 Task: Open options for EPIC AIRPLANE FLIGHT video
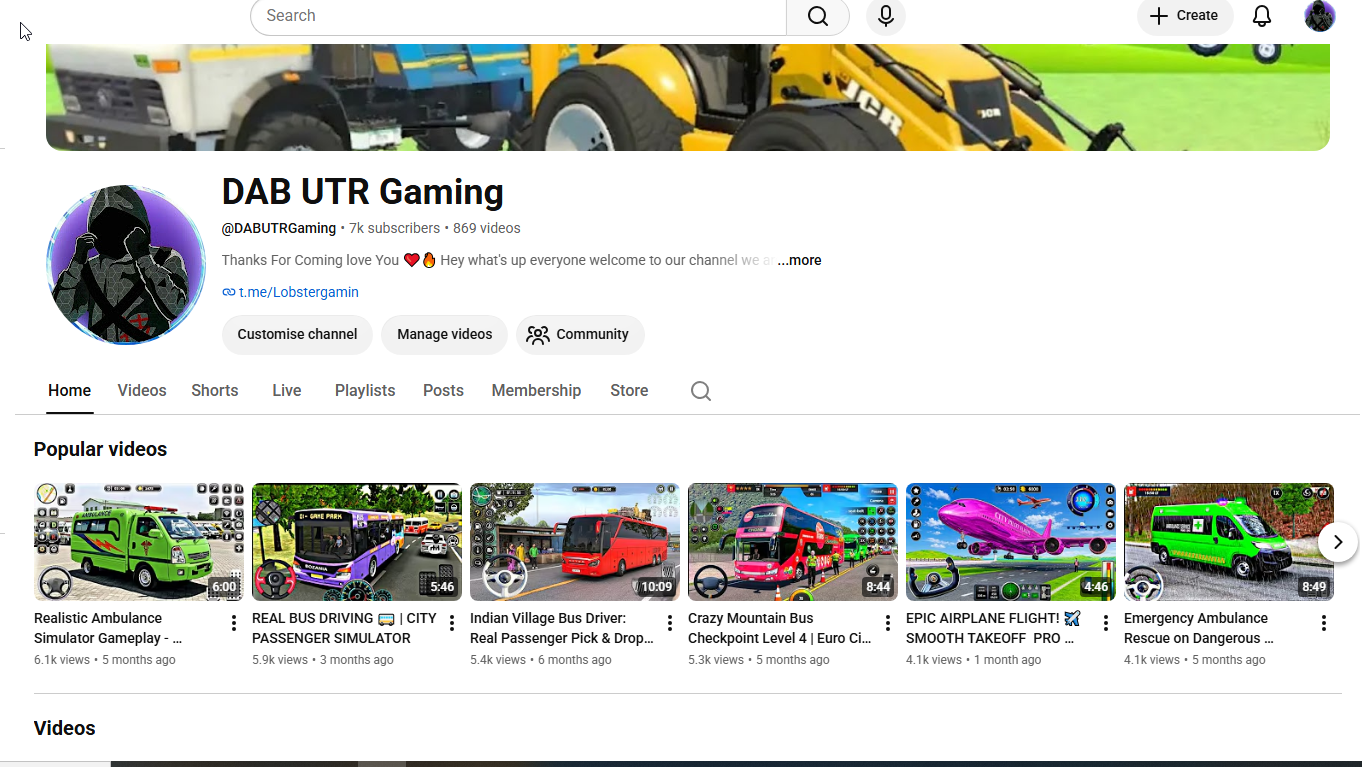(x=1106, y=623)
